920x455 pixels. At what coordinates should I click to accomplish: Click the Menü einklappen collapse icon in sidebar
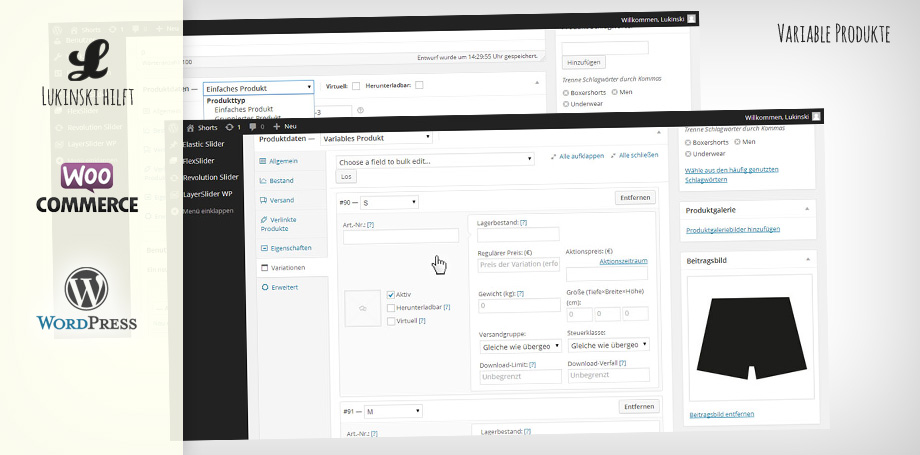click(x=174, y=211)
